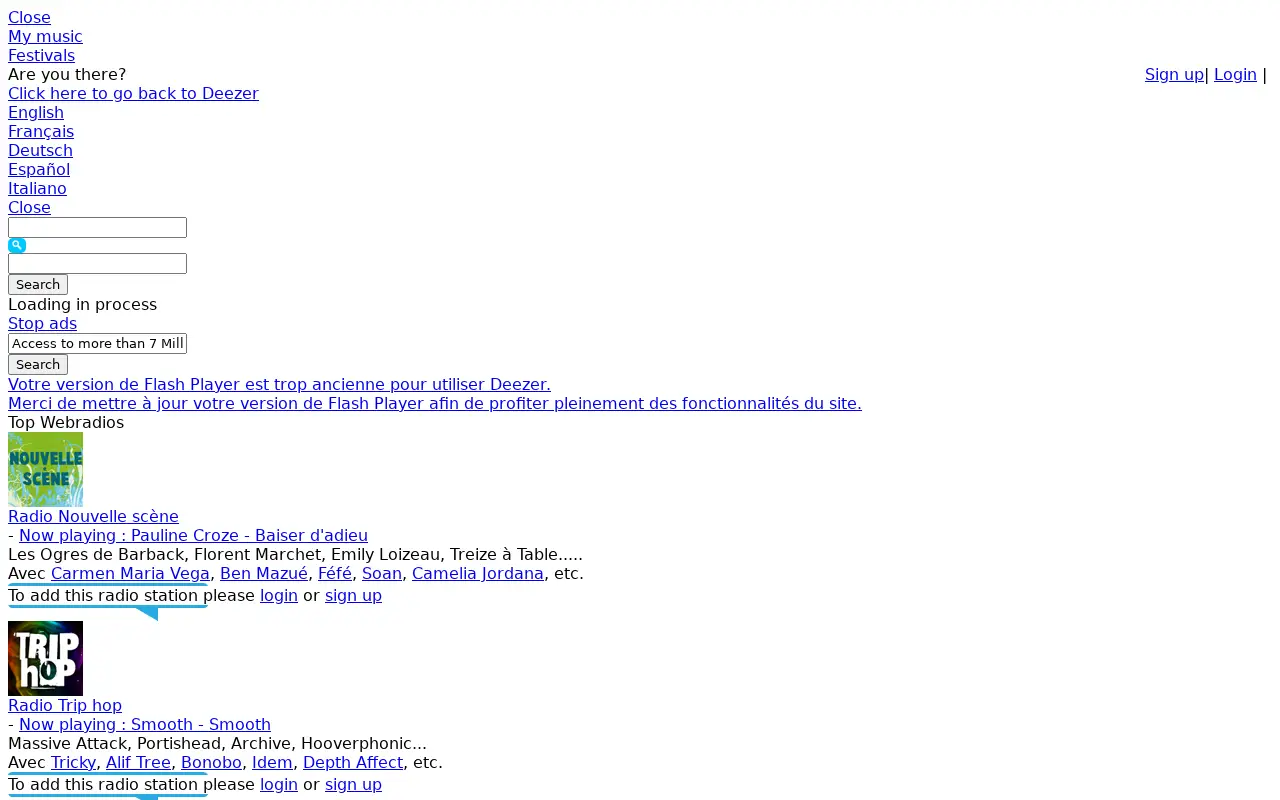Open the 'Merci de mettre à jour' link

[x=434, y=403]
